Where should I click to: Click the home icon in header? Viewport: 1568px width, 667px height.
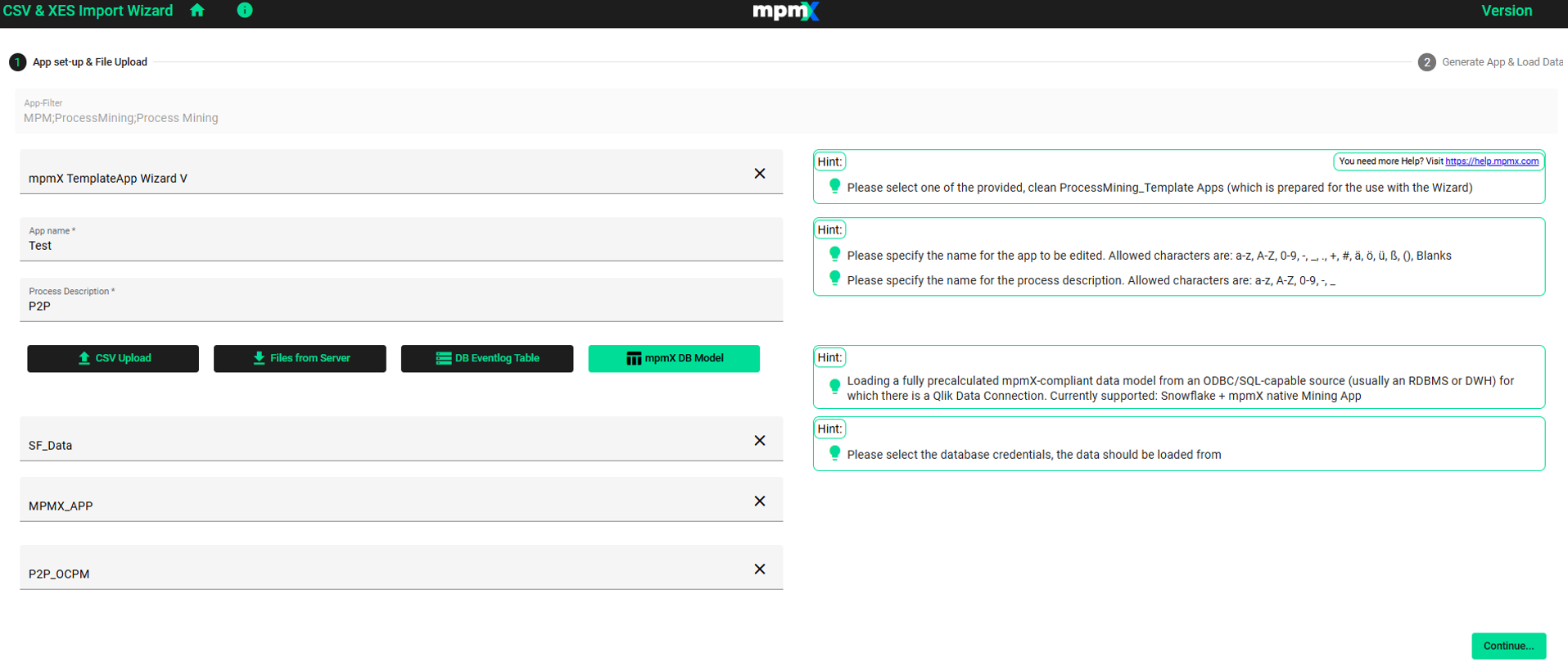[x=197, y=11]
